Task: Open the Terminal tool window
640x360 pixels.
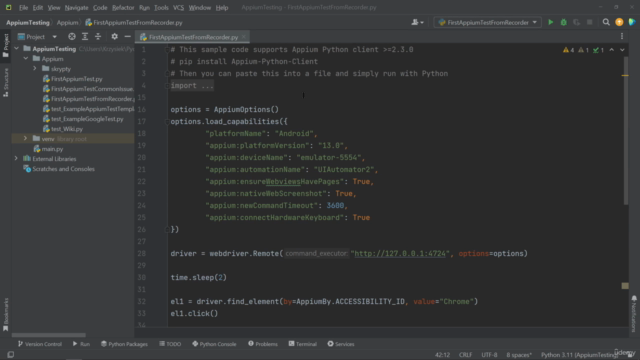Action: 302,344
